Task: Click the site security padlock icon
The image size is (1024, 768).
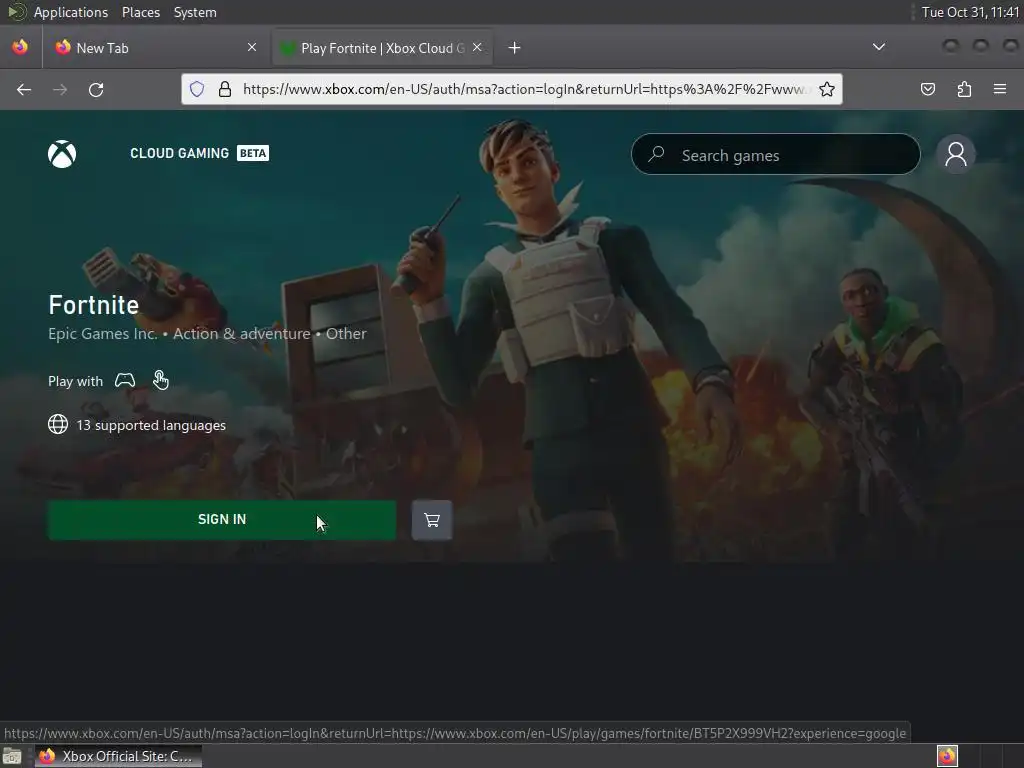Action: [x=225, y=89]
